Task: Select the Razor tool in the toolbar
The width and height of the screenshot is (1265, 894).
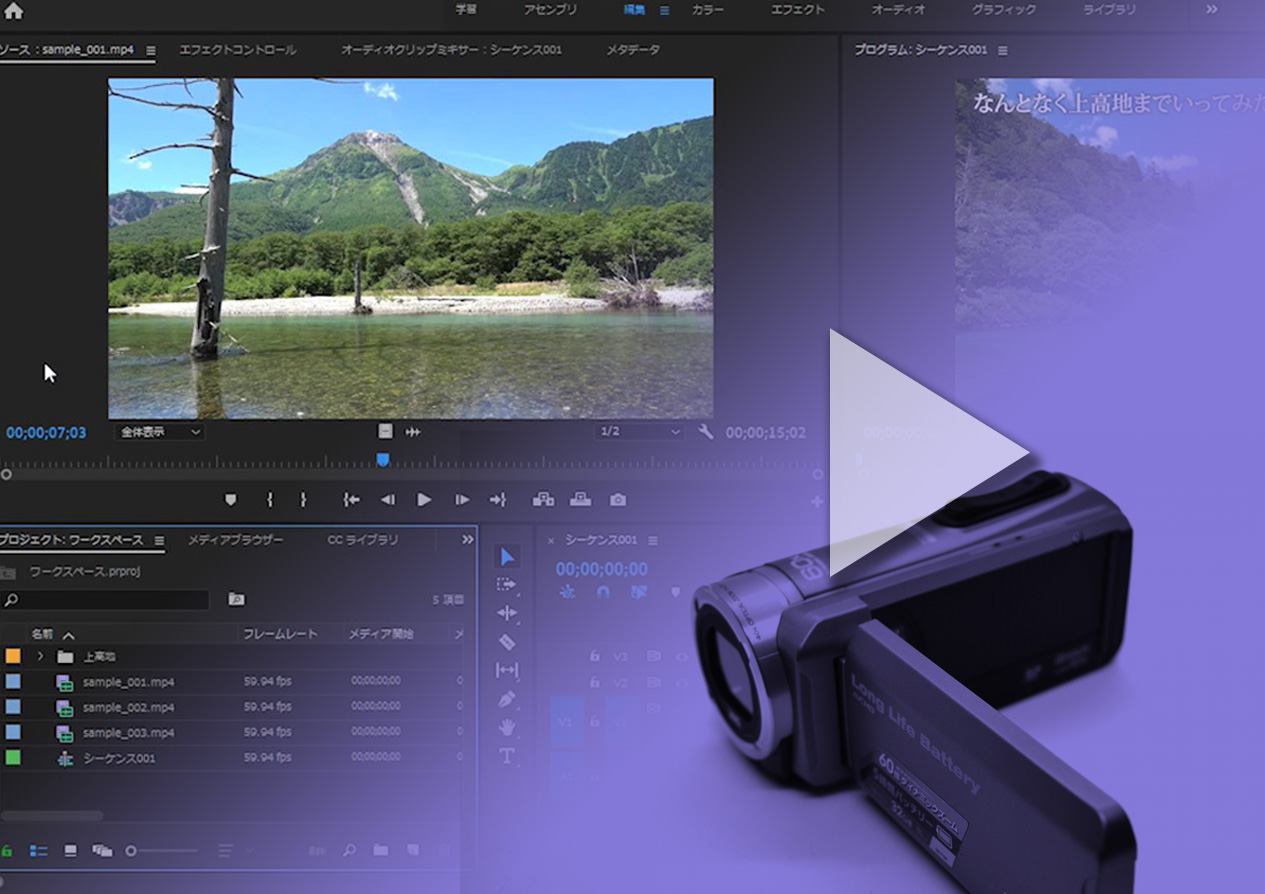Action: [x=507, y=642]
